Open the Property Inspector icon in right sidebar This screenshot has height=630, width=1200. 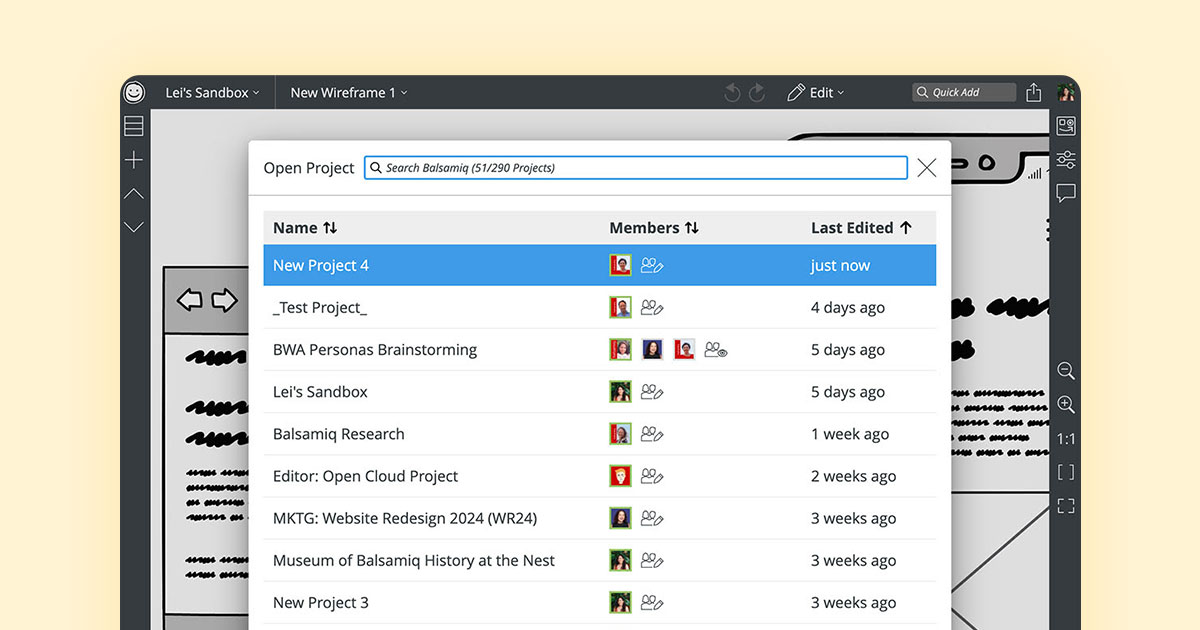(x=1065, y=160)
